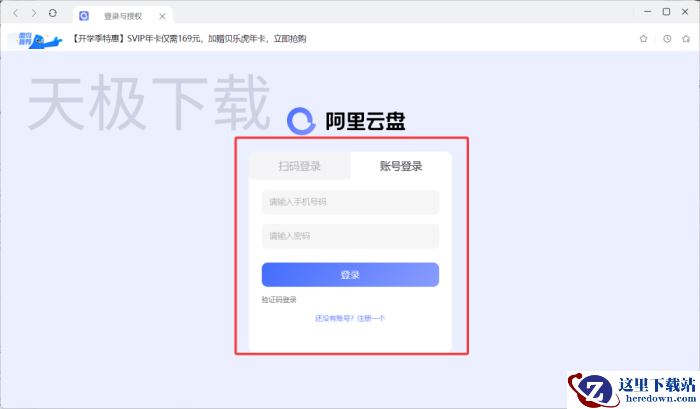Click the blue 登录 button

point(350,275)
